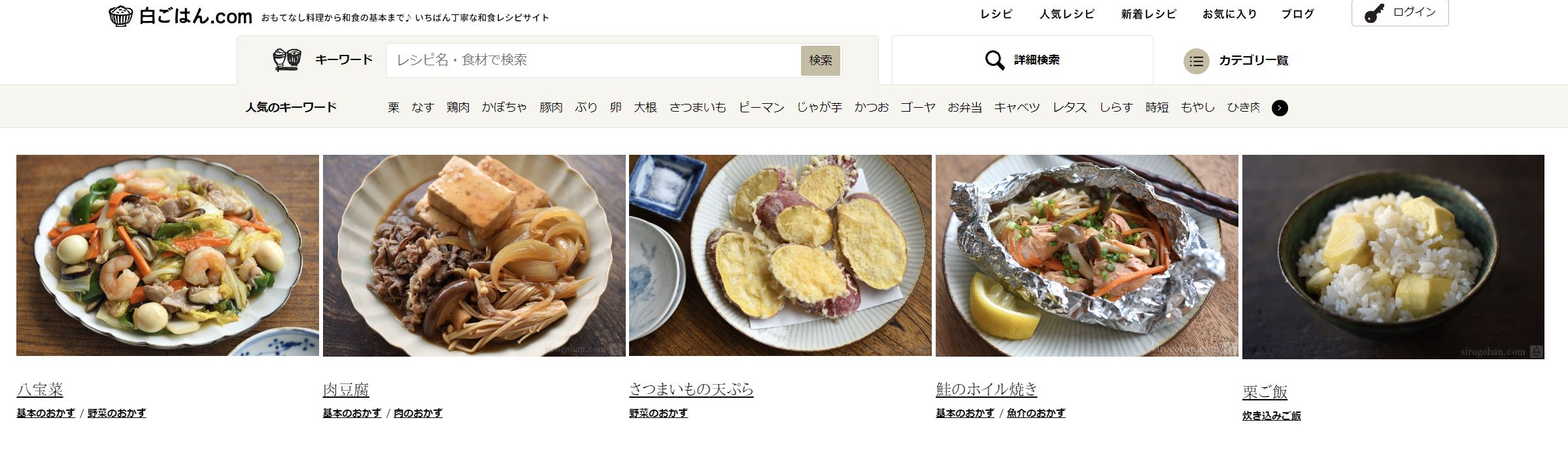Image resolution: width=1568 pixels, height=452 pixels.
Task: Click the 白ごはん.com rice bowl logo
Action: pos(120,16)
